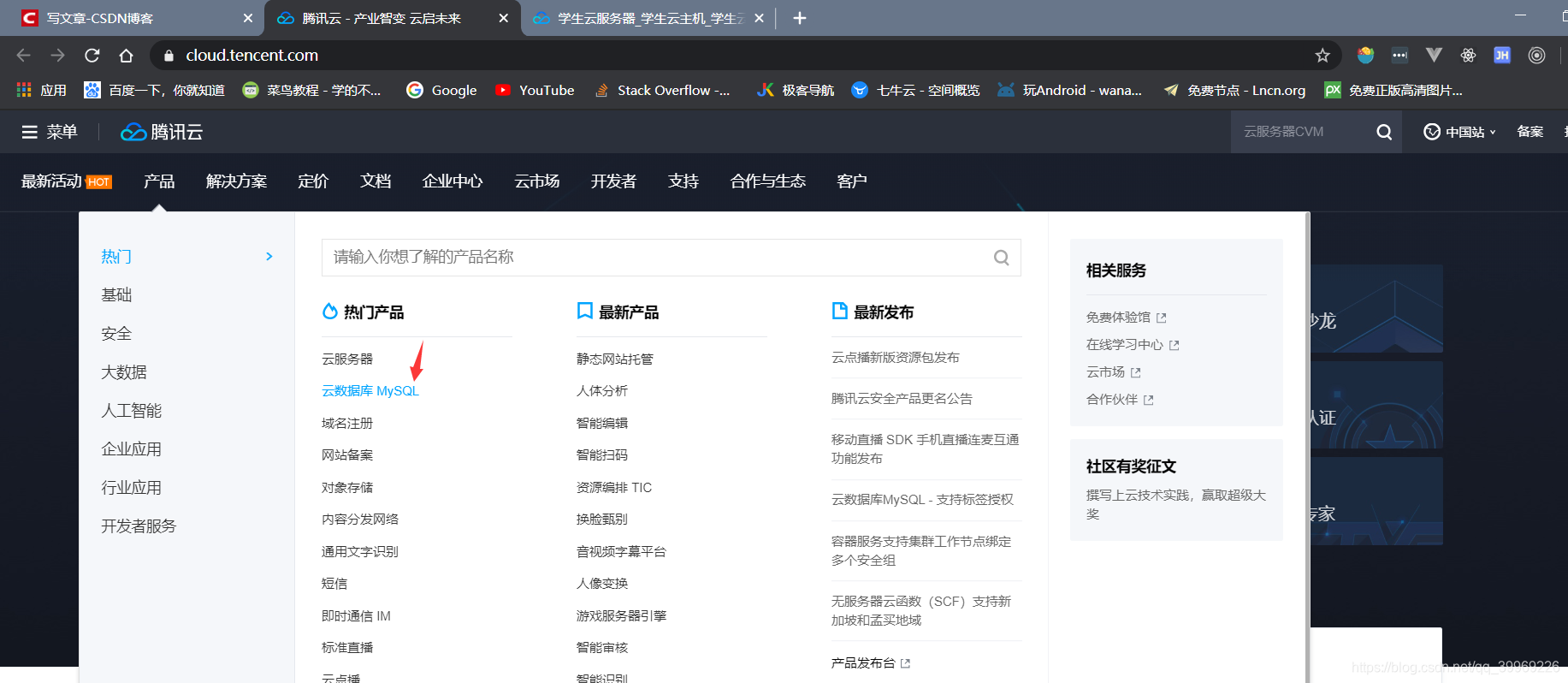Click the 云服务器CVM search field
This screenshot has height=683, width=1568.
pyautogui.click(x=1300, y=132)
